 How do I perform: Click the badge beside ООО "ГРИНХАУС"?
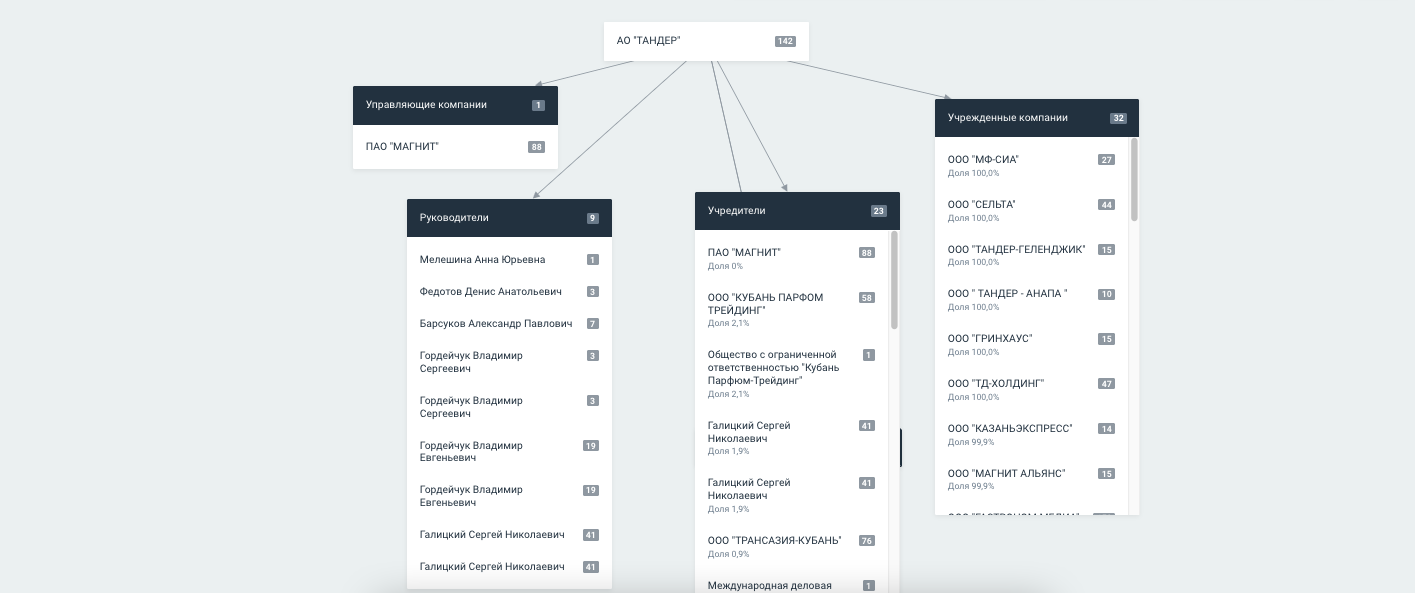pyautogui.click(x=1106, y=339)
